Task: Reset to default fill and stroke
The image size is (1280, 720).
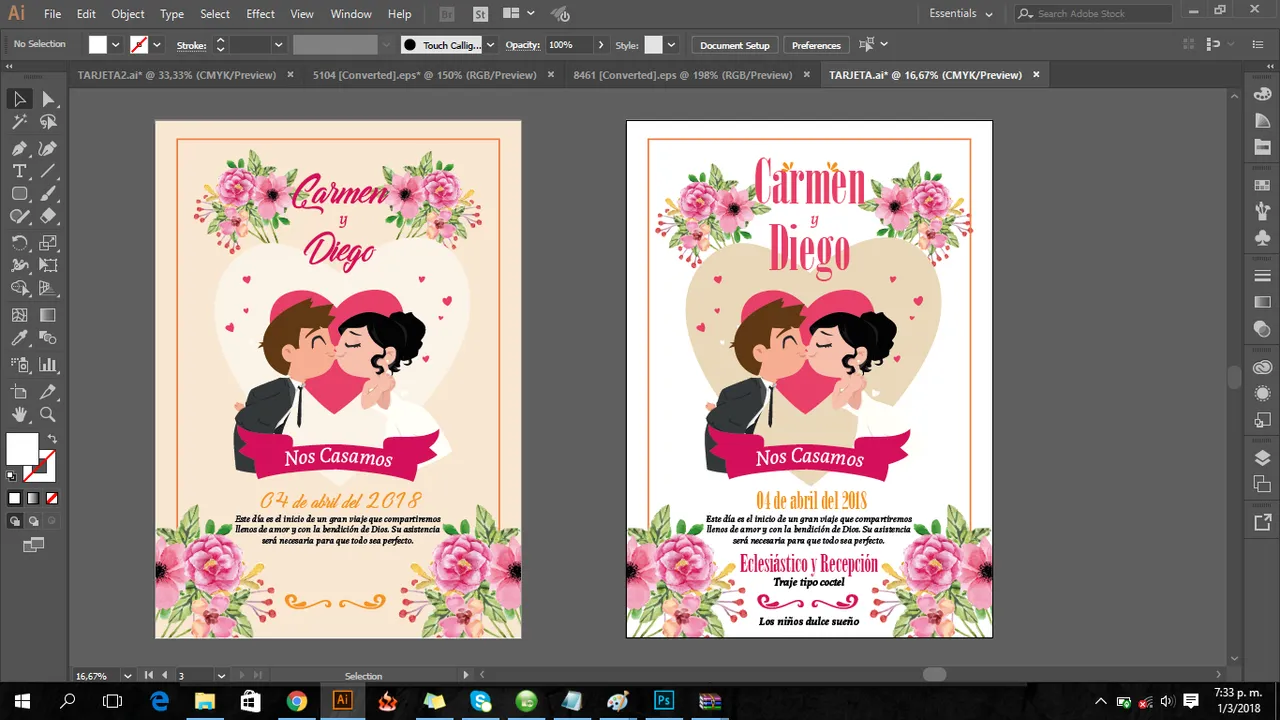Action: coord(12,476)
